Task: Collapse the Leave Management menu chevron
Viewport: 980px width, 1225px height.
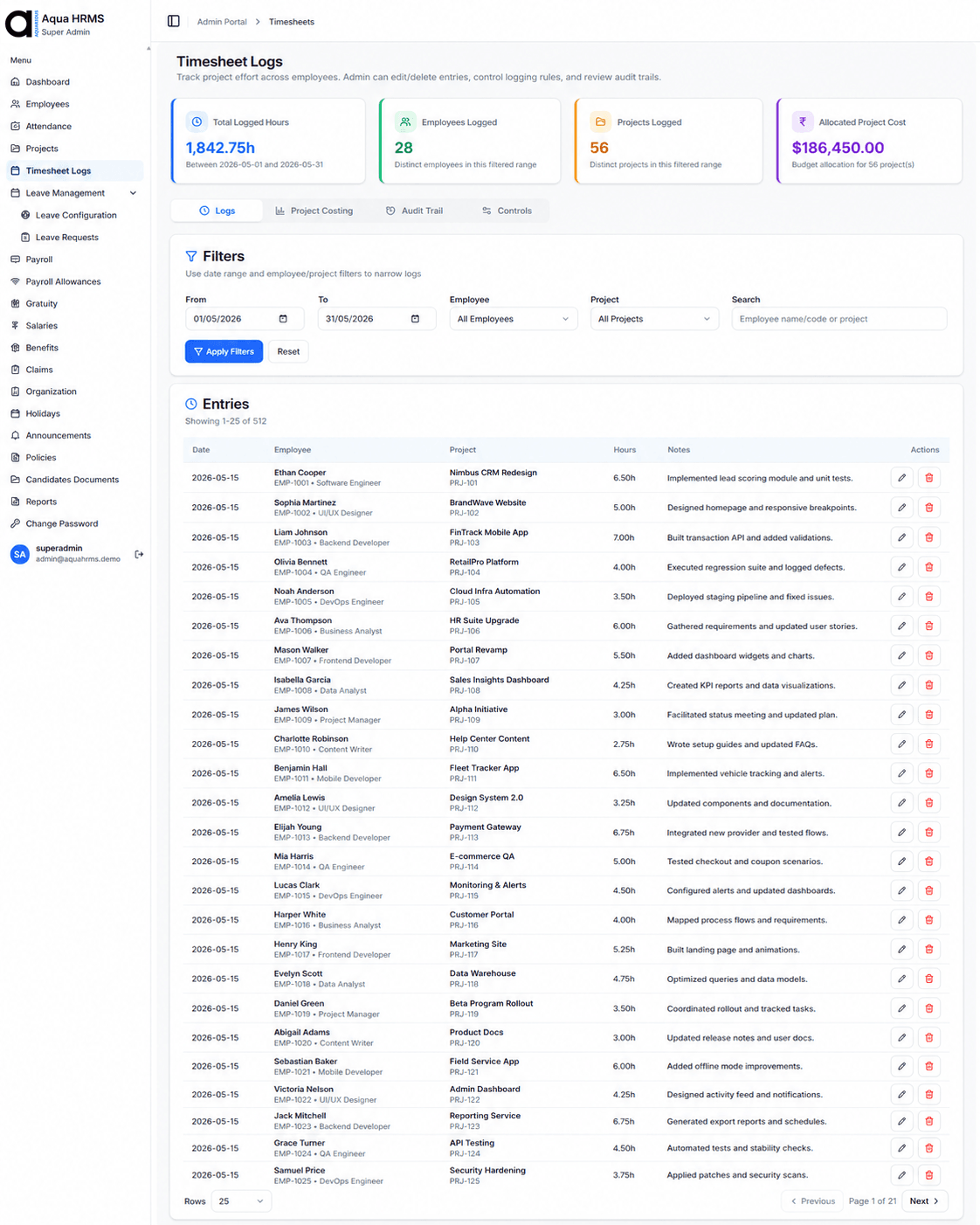Action: pyautogui.click(x=133, y=193)
